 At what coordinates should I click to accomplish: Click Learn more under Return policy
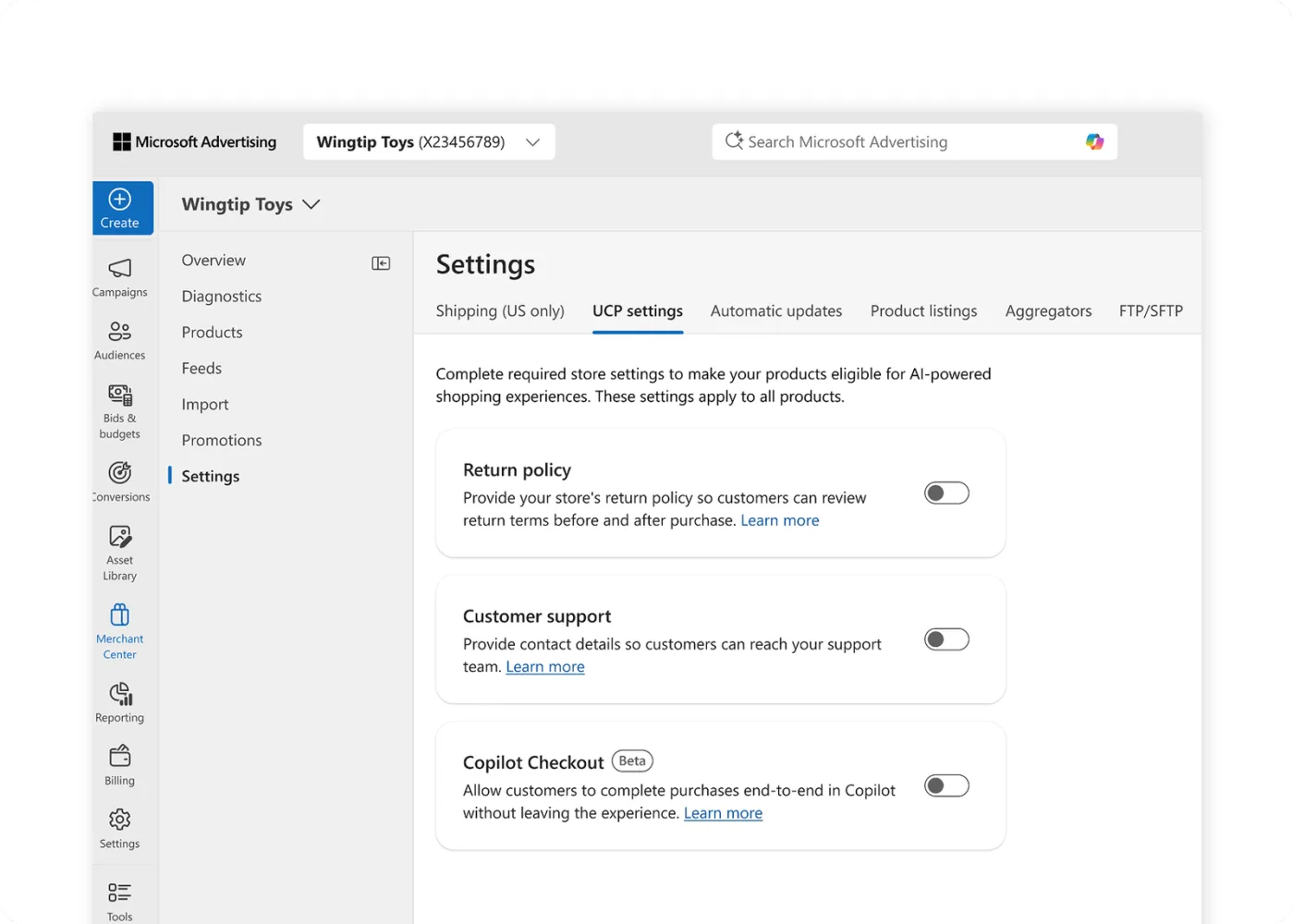(780, 520)
